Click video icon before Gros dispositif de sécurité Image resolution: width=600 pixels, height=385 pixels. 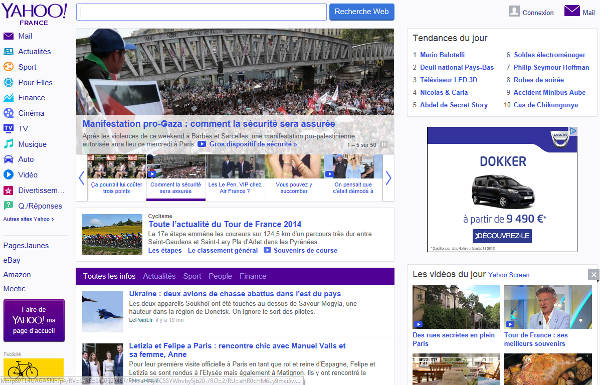[202, 144]
